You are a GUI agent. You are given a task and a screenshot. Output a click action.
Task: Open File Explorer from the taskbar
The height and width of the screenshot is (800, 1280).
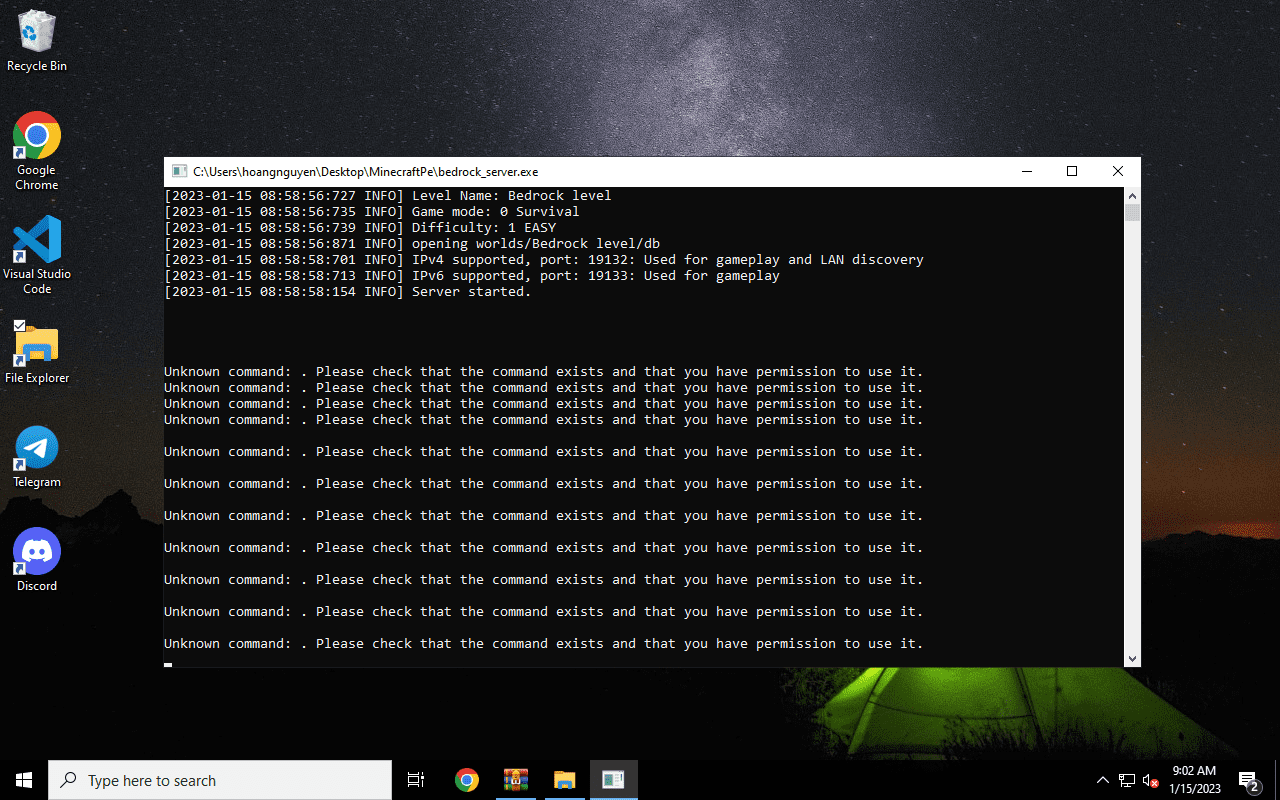(564, 780)
